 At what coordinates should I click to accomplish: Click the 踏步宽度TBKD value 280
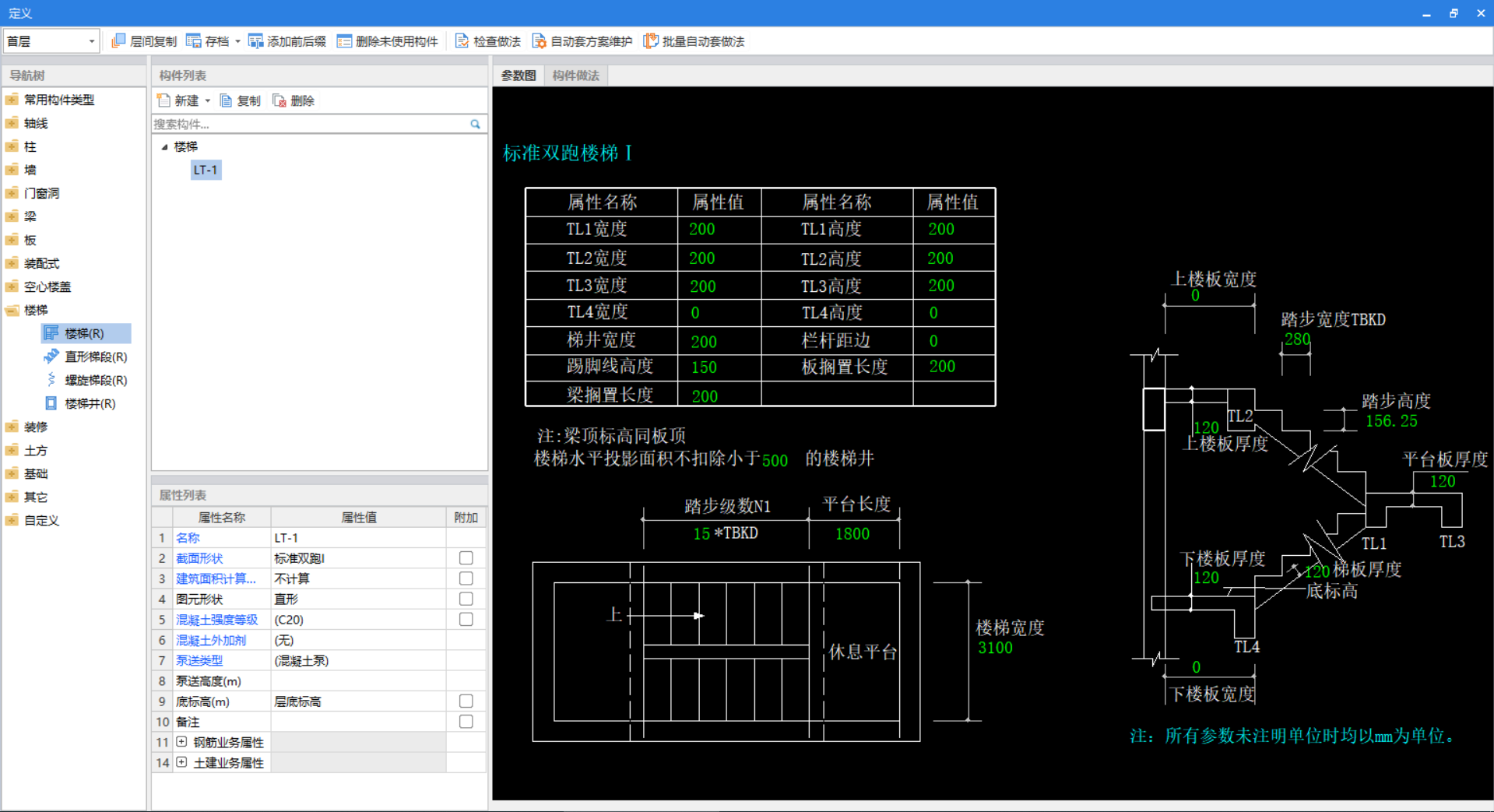pos(1297,339)
